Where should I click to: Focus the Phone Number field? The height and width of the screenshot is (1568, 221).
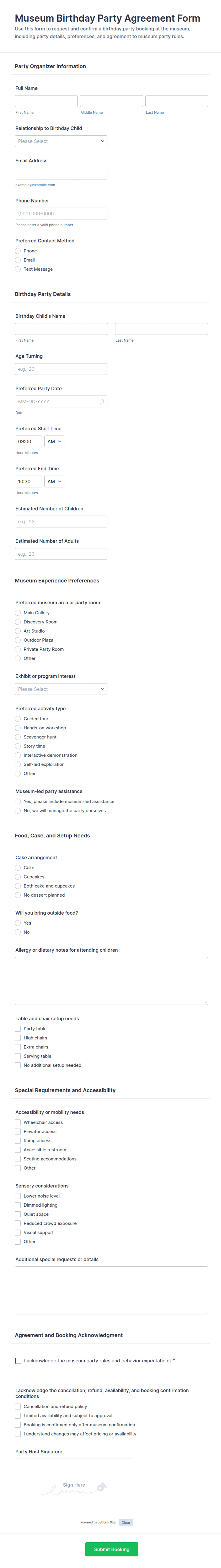(61, 214)
